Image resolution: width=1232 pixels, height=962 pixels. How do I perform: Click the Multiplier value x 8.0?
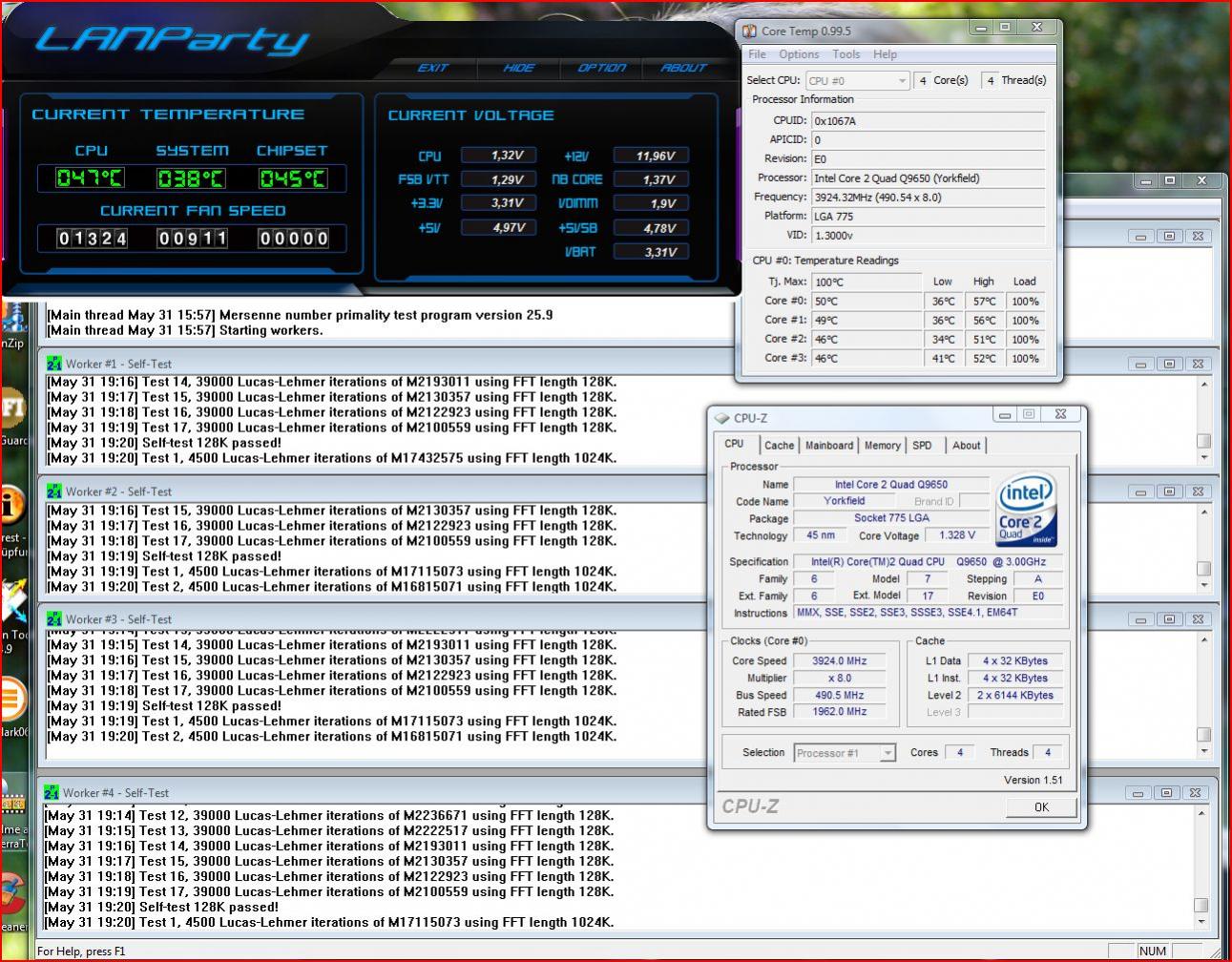839,678
